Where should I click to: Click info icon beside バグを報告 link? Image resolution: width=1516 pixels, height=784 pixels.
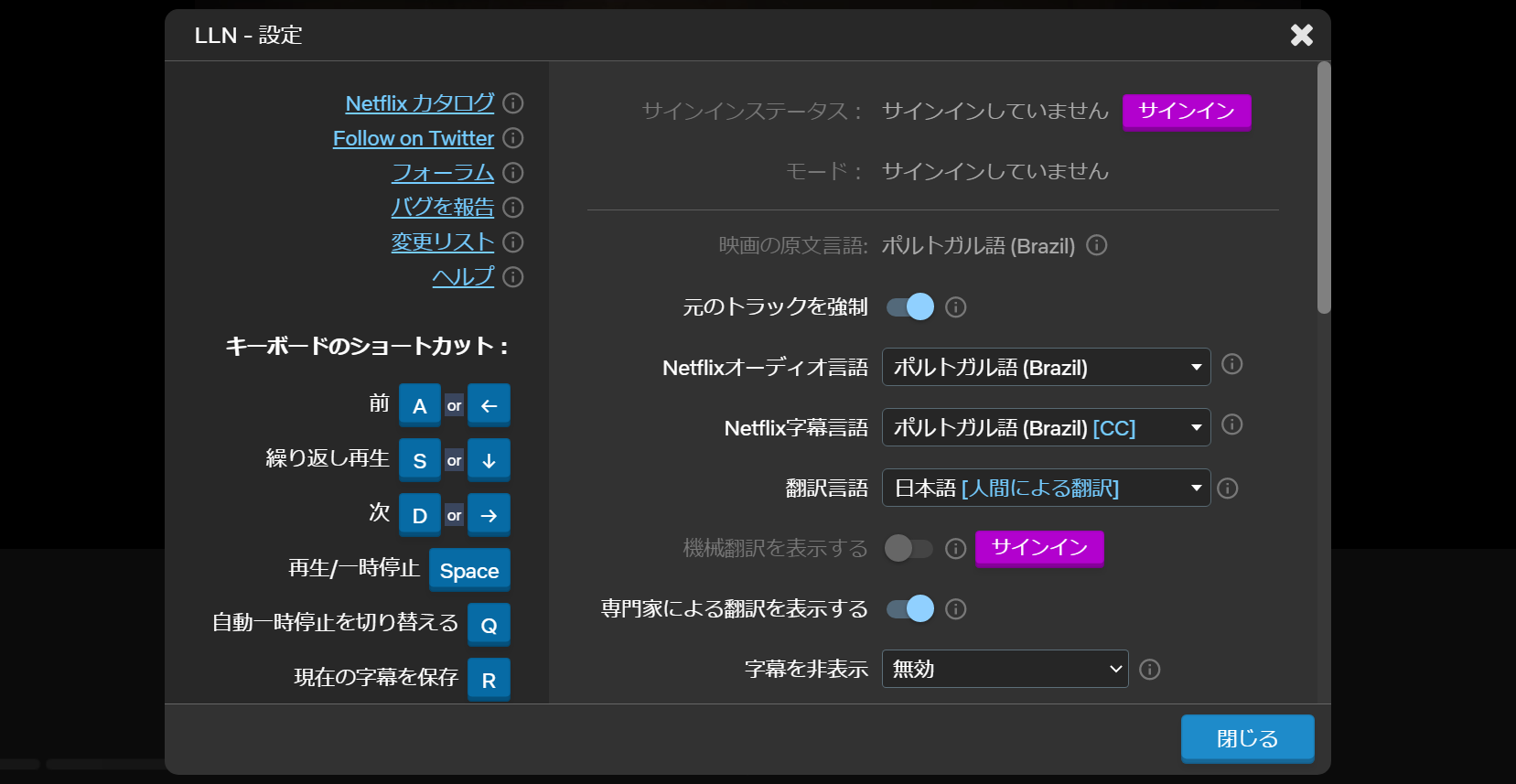pos(513,207)
